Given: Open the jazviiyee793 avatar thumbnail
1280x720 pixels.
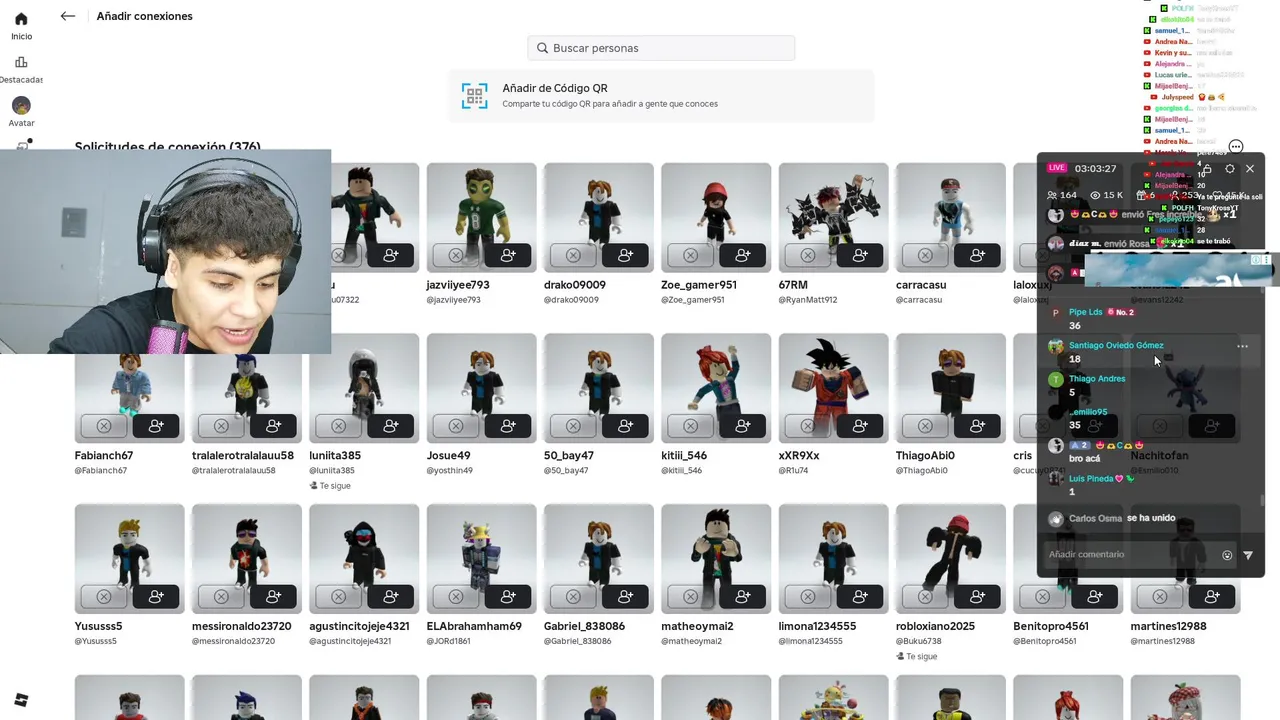Looking at the screenshot, I should [481, 217].
